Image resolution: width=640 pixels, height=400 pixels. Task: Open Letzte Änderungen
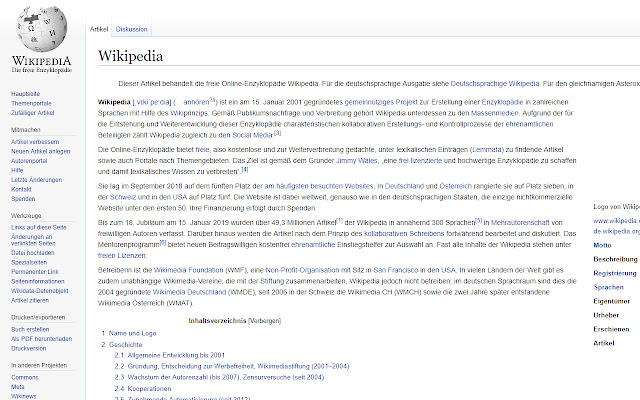[36, 180]
